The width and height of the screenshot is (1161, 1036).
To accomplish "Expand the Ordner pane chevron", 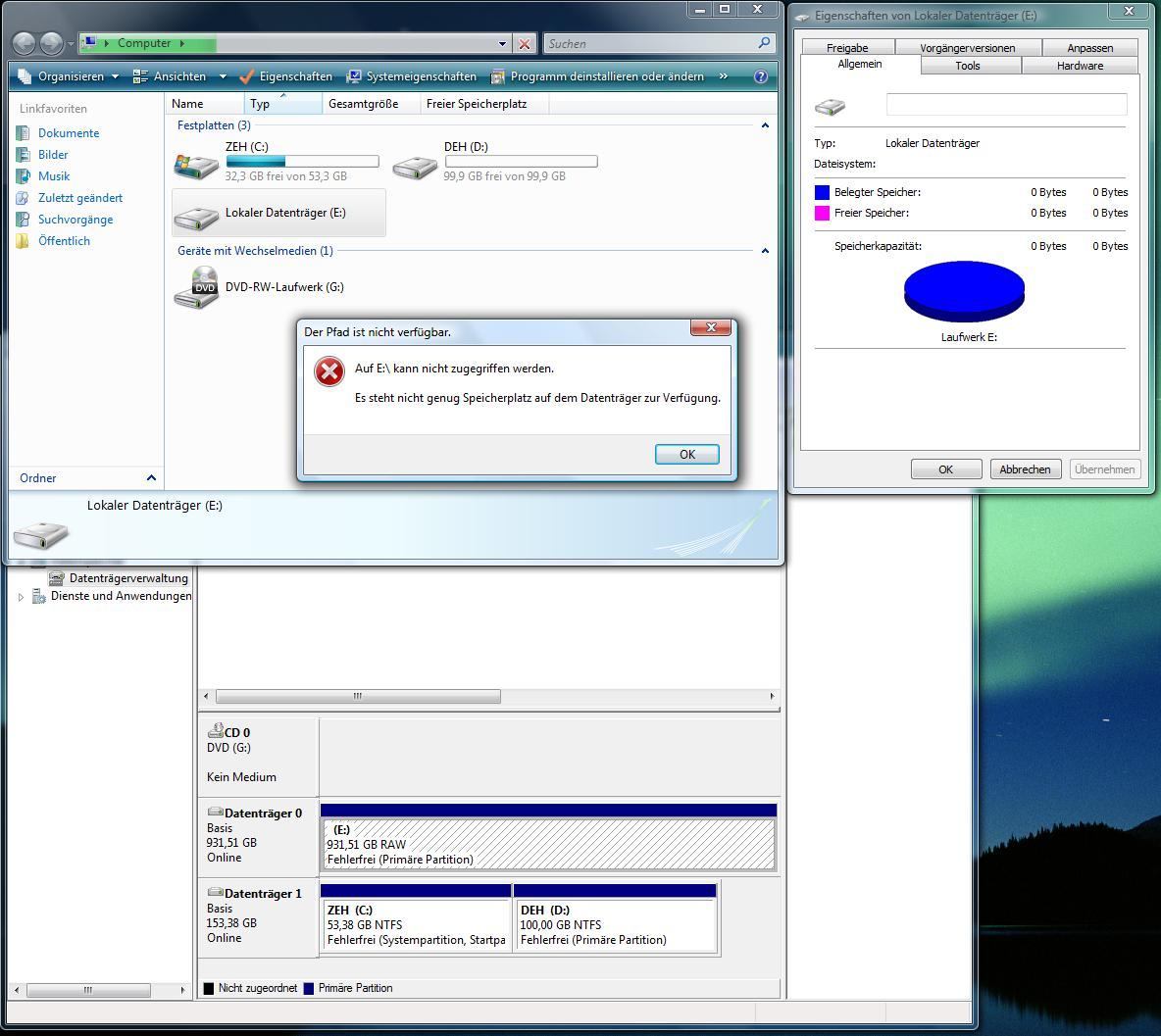I will click(151, 478).
